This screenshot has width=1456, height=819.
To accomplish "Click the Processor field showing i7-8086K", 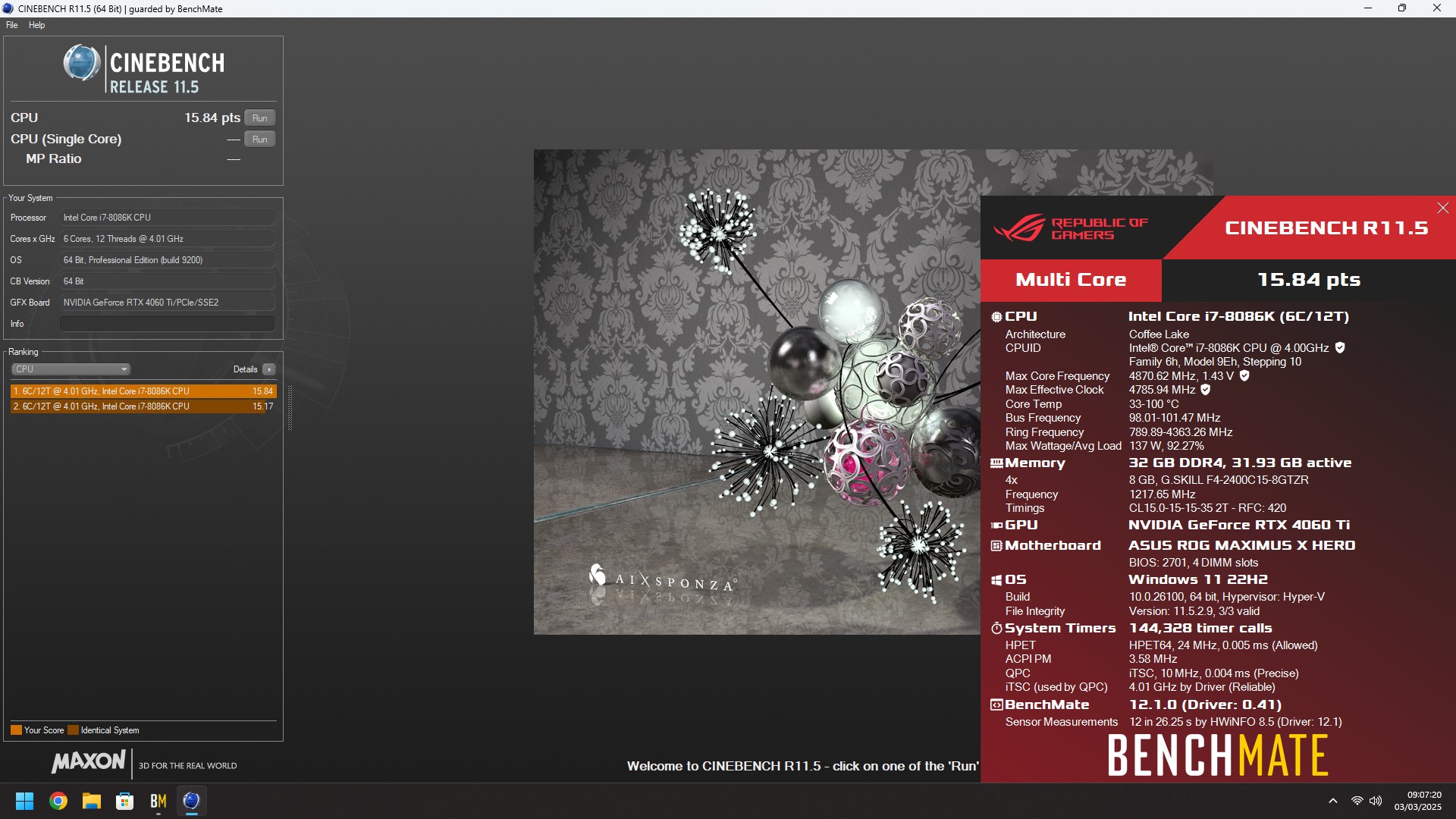I will click(x=167, y=218).
